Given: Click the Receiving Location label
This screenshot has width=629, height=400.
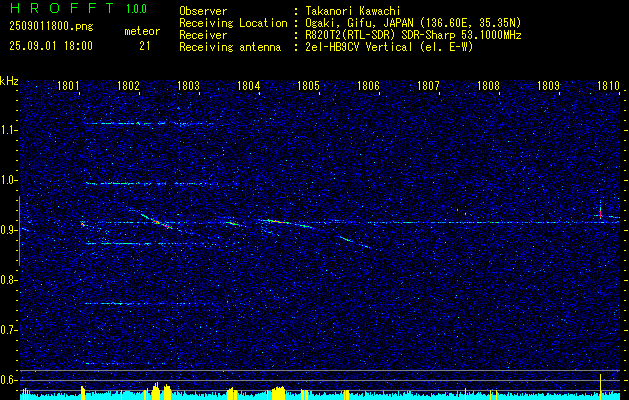Looking at the screenshot, I should [233, 23].
